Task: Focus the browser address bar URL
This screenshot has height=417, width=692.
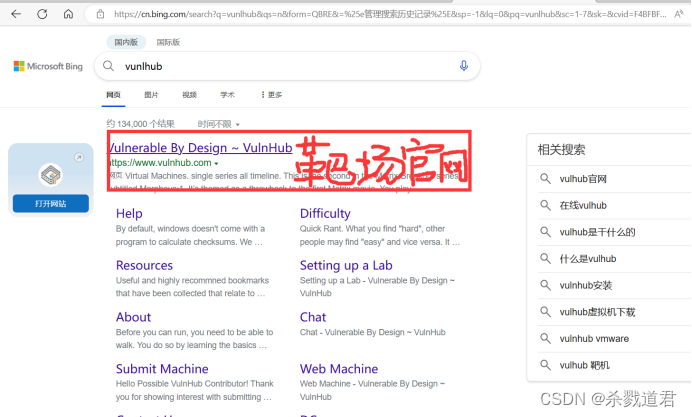Action: [x=390, y=14]
